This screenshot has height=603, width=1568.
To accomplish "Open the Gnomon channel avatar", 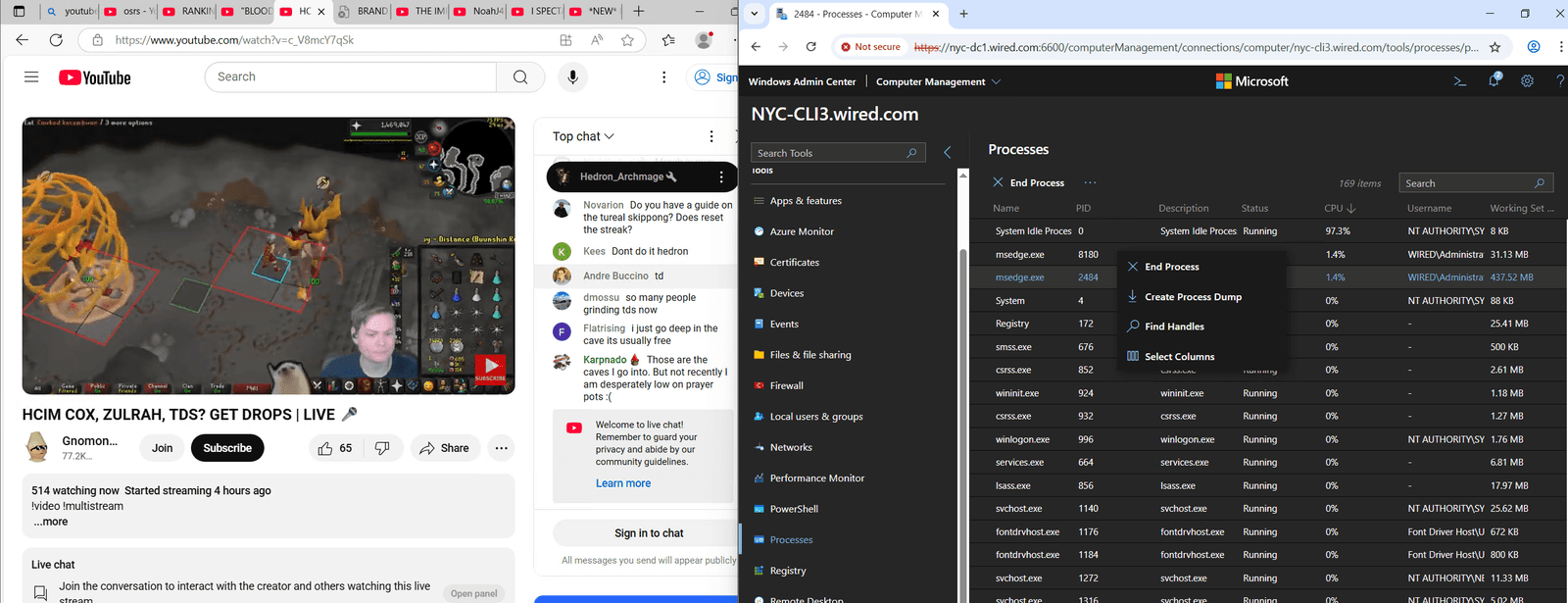I will [38, 447].
